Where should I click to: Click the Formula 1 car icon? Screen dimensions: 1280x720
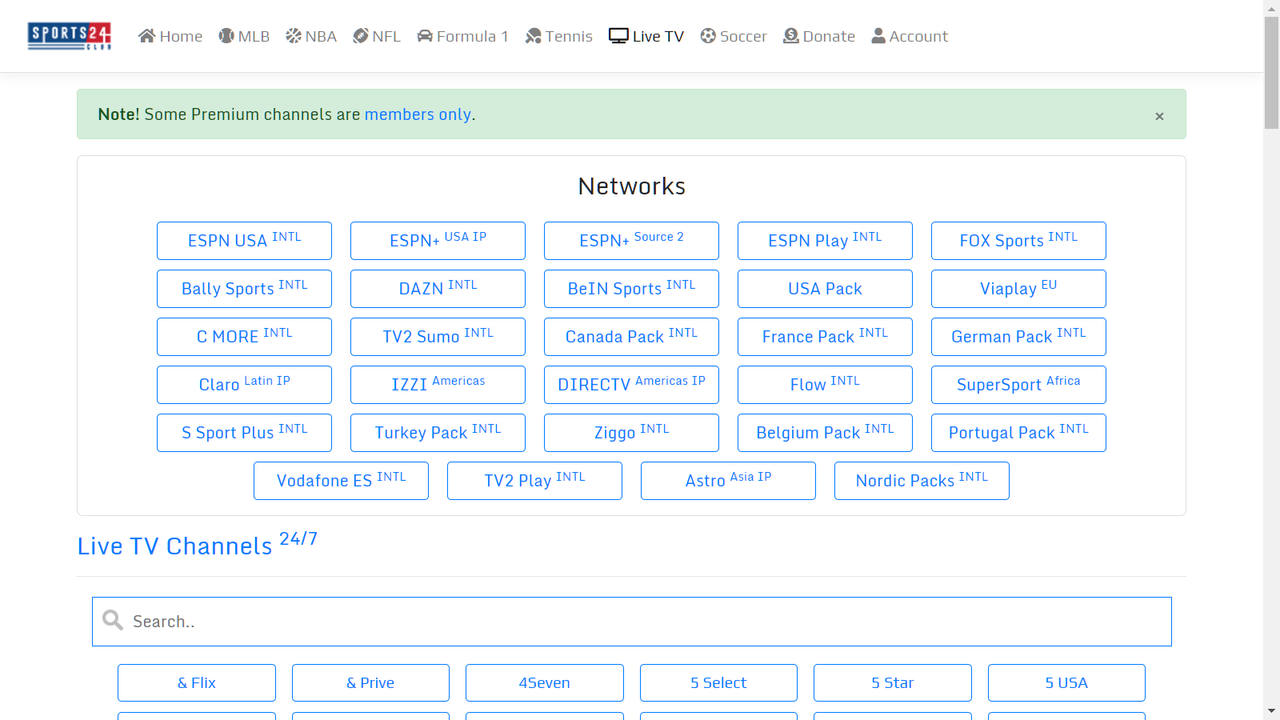coord(425,36)
